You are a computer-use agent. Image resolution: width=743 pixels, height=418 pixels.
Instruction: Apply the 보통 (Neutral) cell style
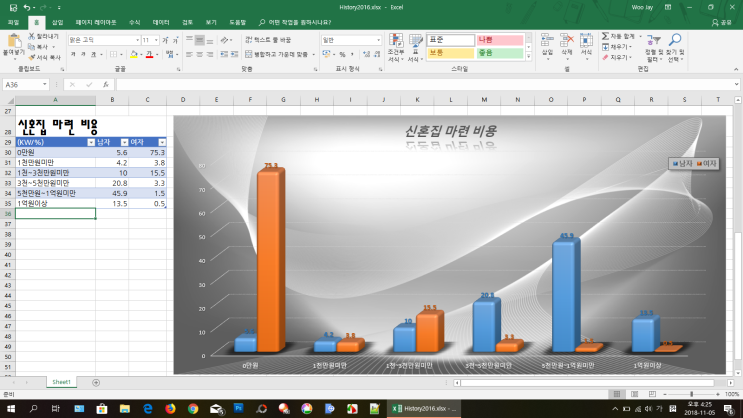coord(451,53)
